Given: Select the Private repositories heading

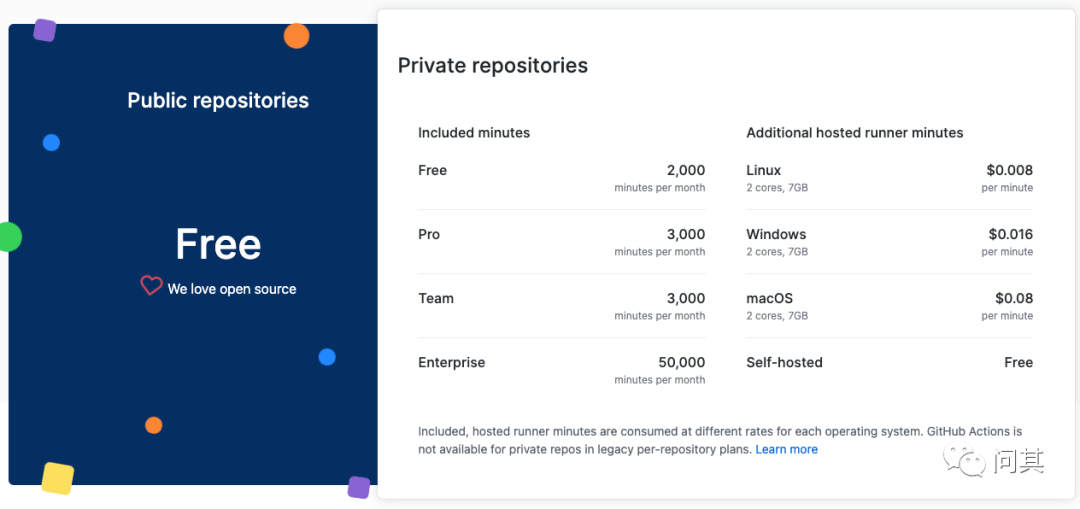Looking at the screenshot, I should (x=493, y=65).
